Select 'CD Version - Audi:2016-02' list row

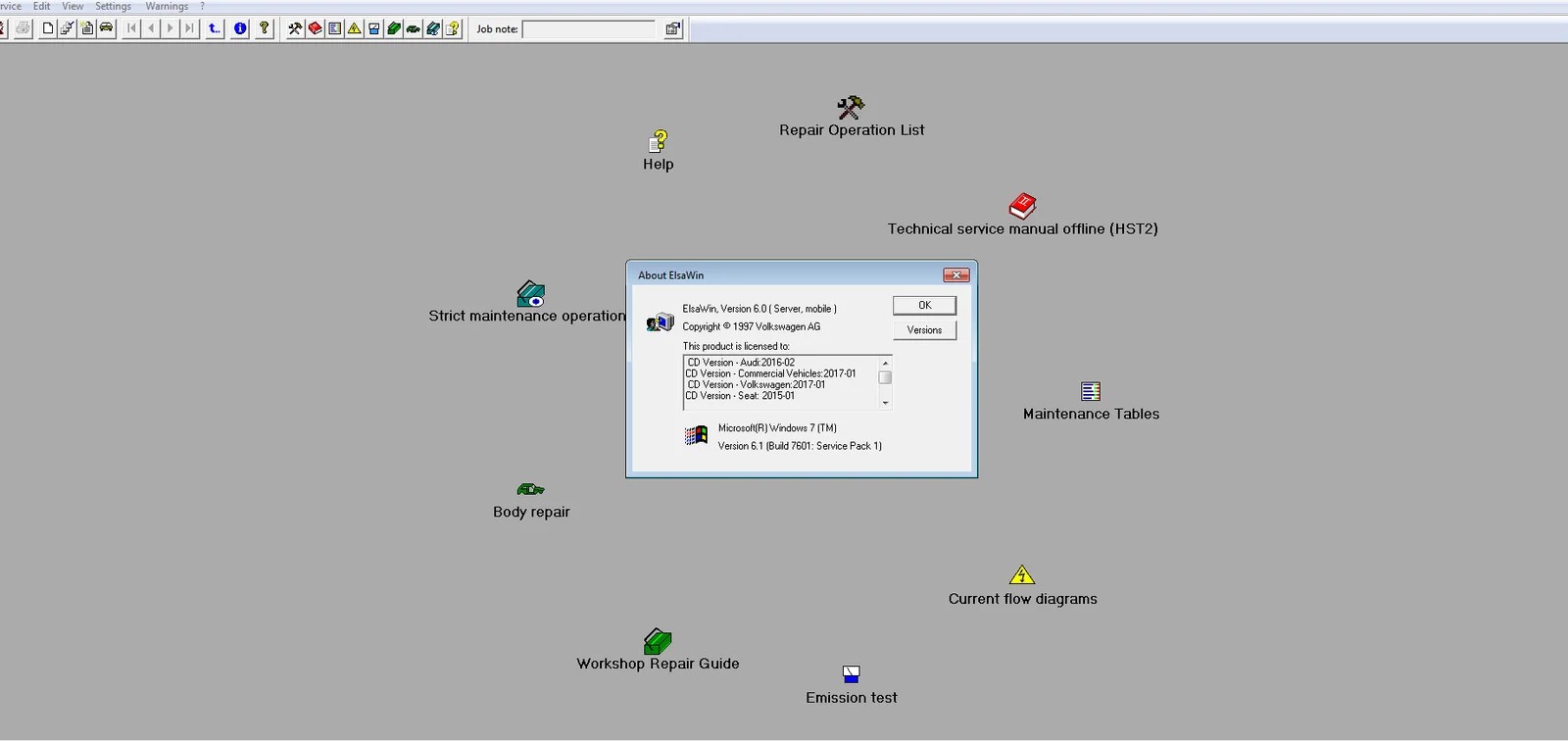pos(741,363)
